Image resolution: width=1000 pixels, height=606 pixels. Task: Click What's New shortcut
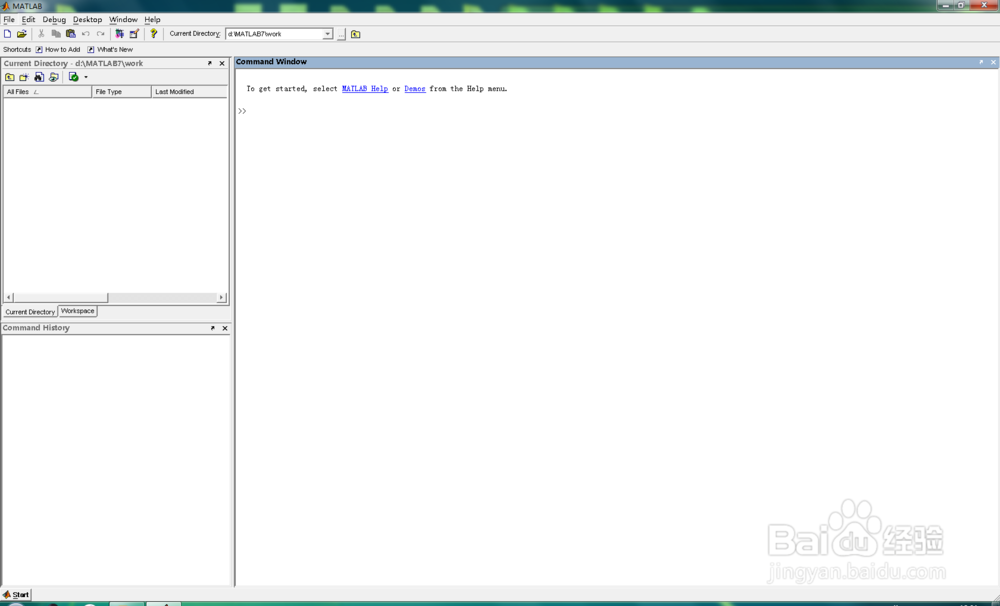pos(110,49)
